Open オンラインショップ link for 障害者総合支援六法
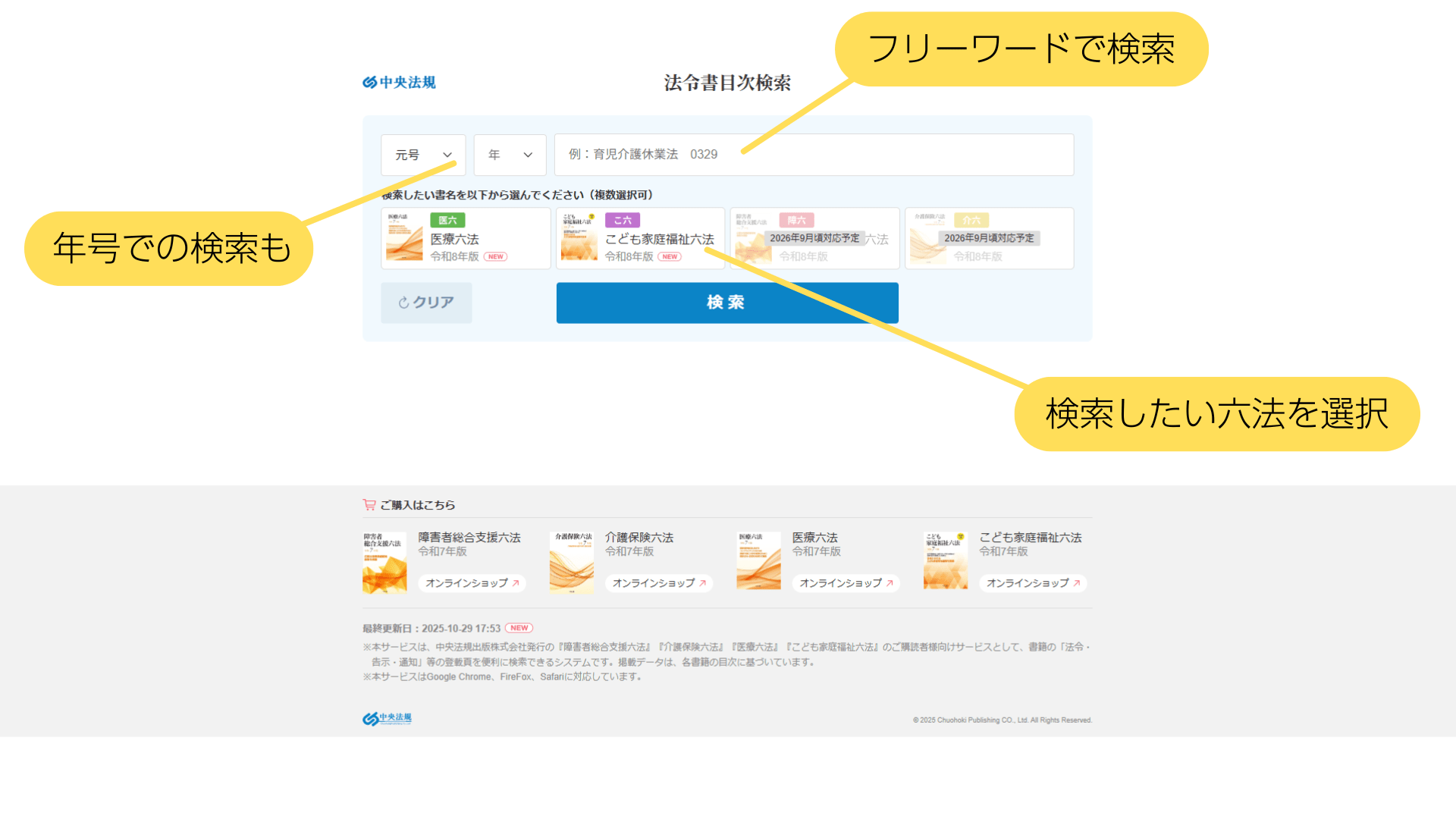 [x=472, y=582]
